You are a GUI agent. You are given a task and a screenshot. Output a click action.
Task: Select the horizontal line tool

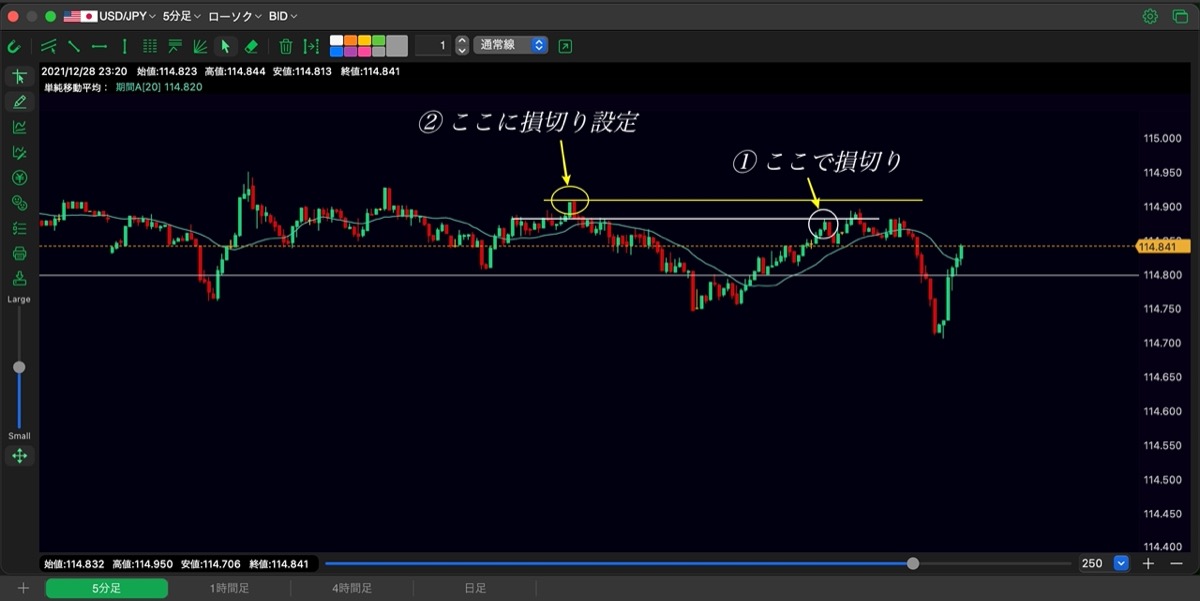click(x=99, y=46)
